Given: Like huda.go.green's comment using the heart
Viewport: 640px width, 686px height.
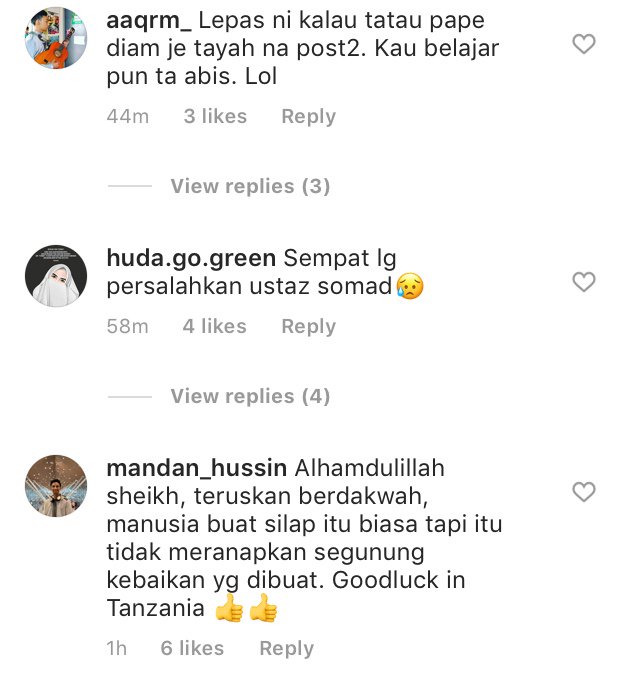Looking at the screenshot, I should click(x=584, y=282).
